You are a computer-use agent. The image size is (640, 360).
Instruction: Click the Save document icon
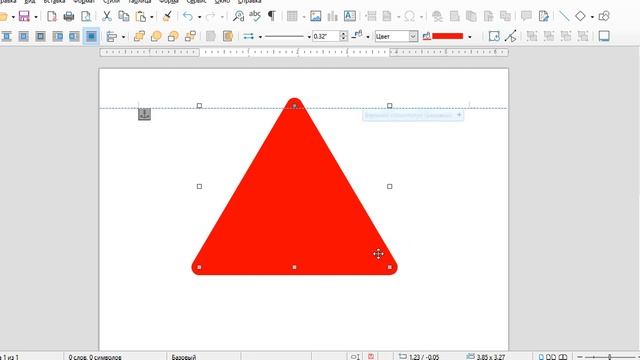coord(24,16)
